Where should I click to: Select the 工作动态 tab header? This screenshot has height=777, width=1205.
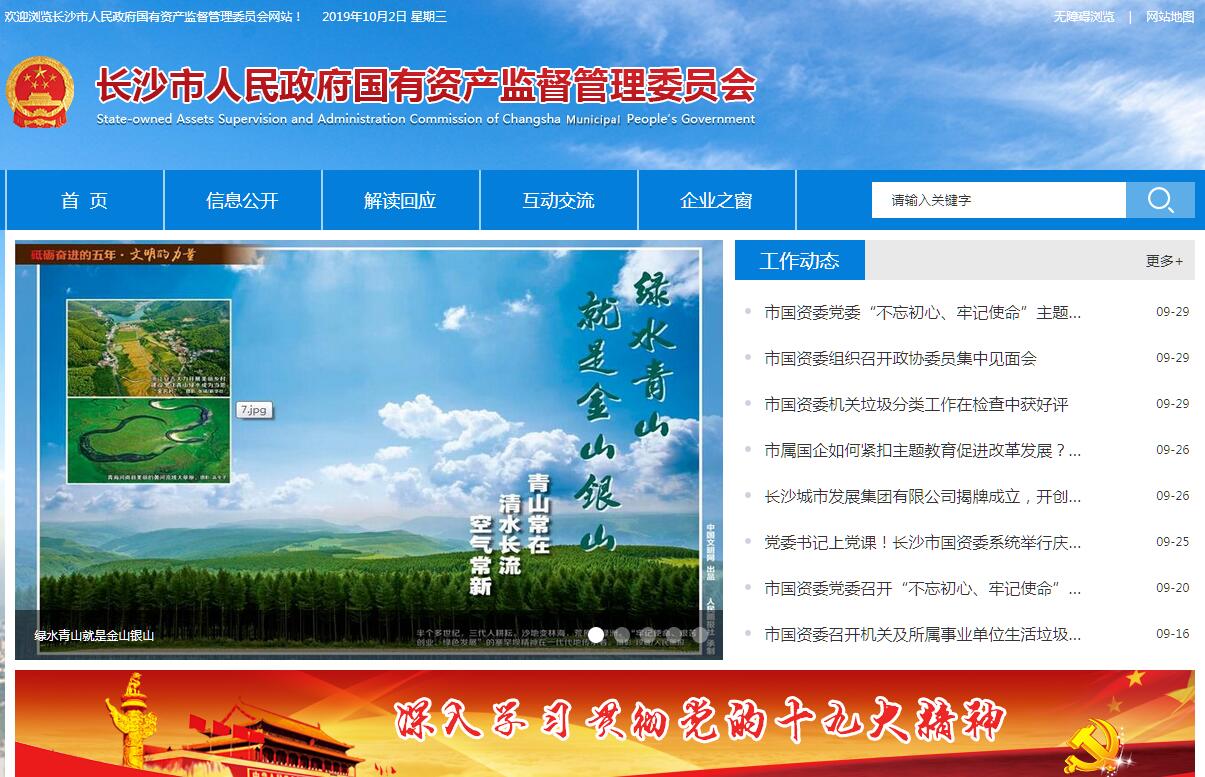[799, 261]
